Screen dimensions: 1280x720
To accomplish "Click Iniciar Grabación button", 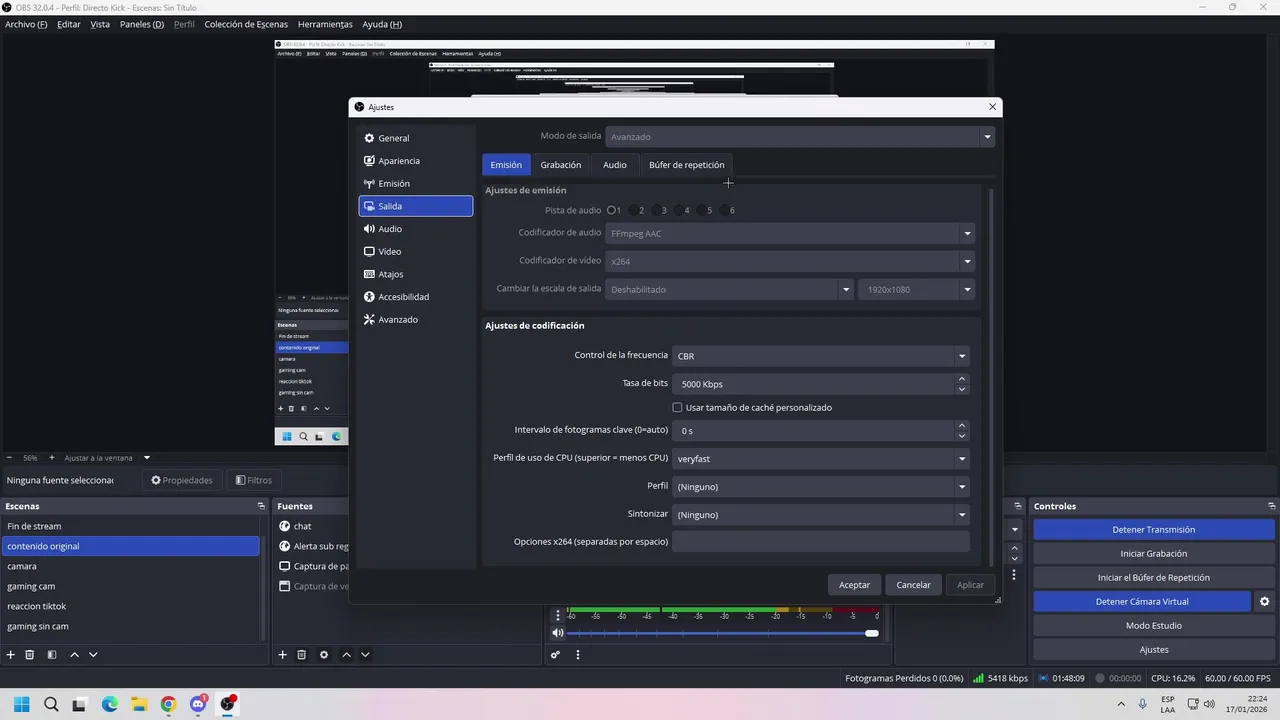I will point(1153,554).
